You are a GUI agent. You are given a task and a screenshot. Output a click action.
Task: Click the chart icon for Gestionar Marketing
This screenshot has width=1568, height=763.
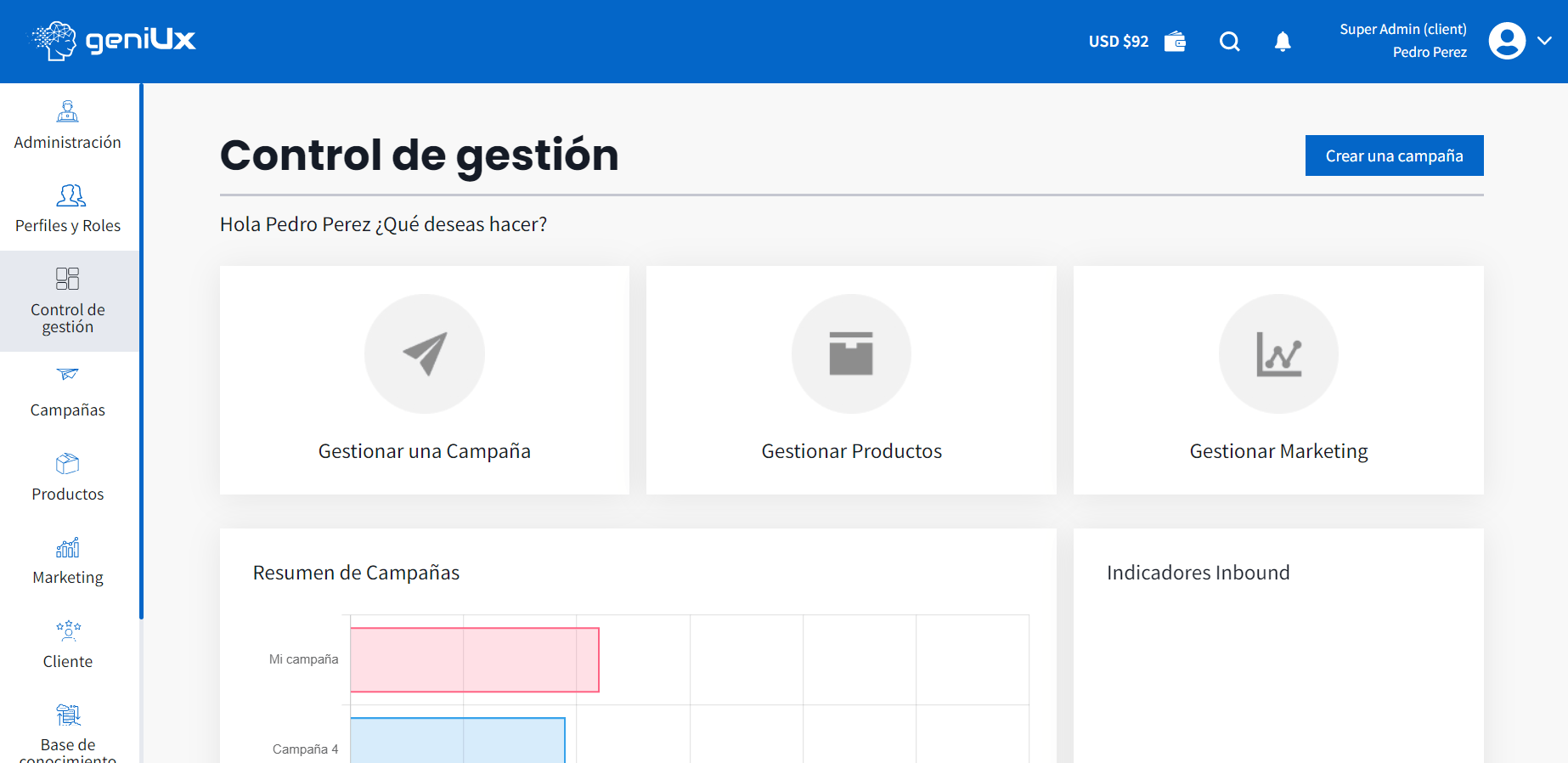coord(1278,353)
